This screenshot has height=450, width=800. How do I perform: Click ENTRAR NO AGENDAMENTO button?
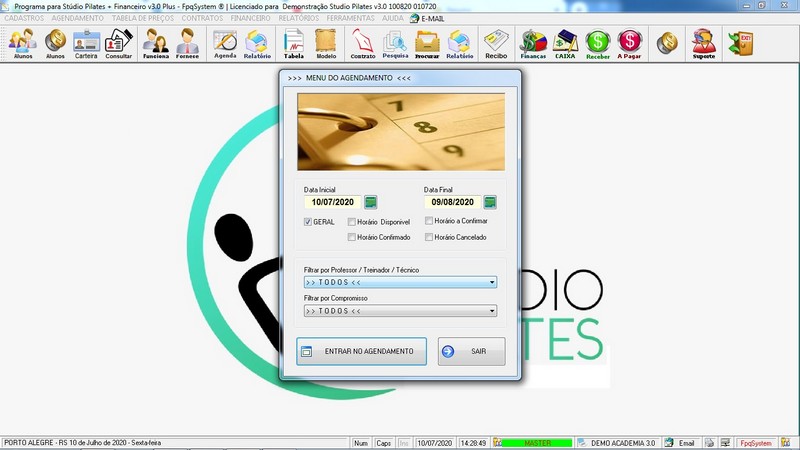pos(361,351)
